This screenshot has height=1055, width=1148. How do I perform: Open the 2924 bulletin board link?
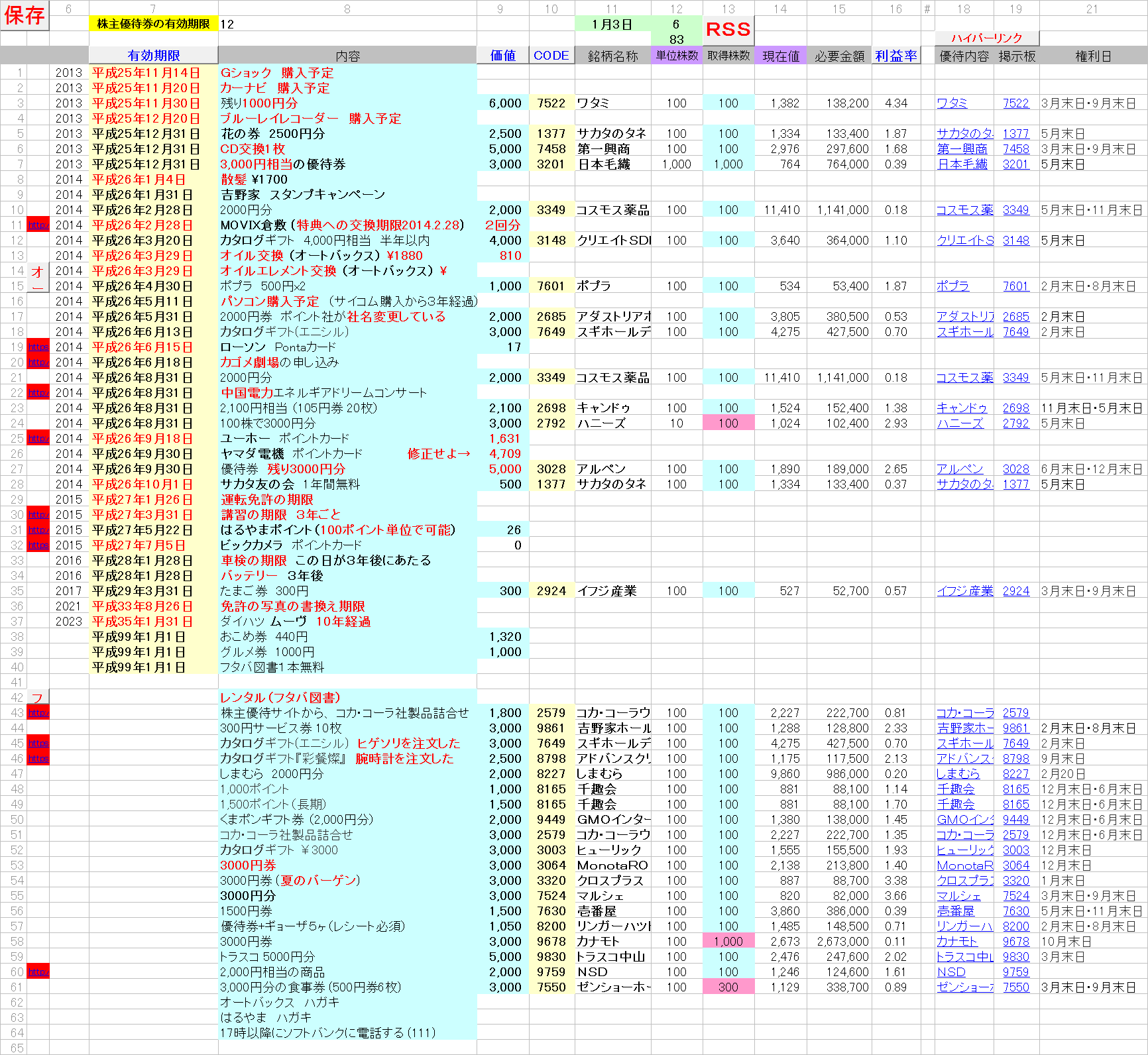(x=1016, y=591)
